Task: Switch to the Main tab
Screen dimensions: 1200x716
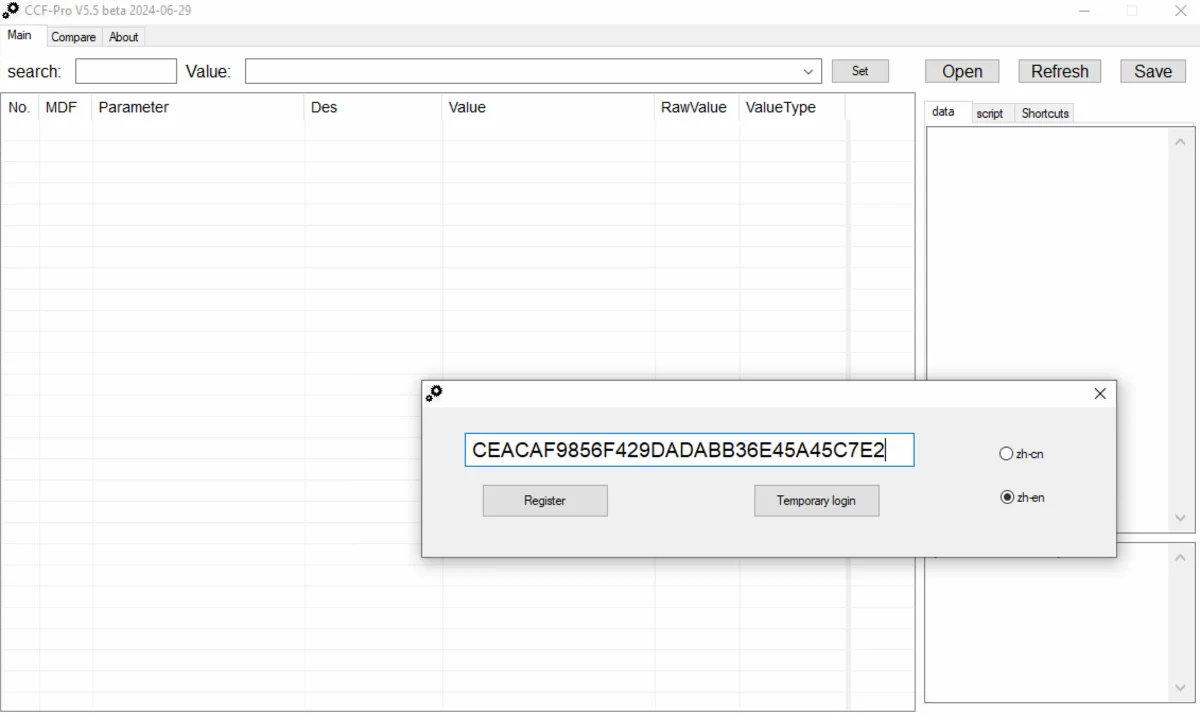Action: 21,35
